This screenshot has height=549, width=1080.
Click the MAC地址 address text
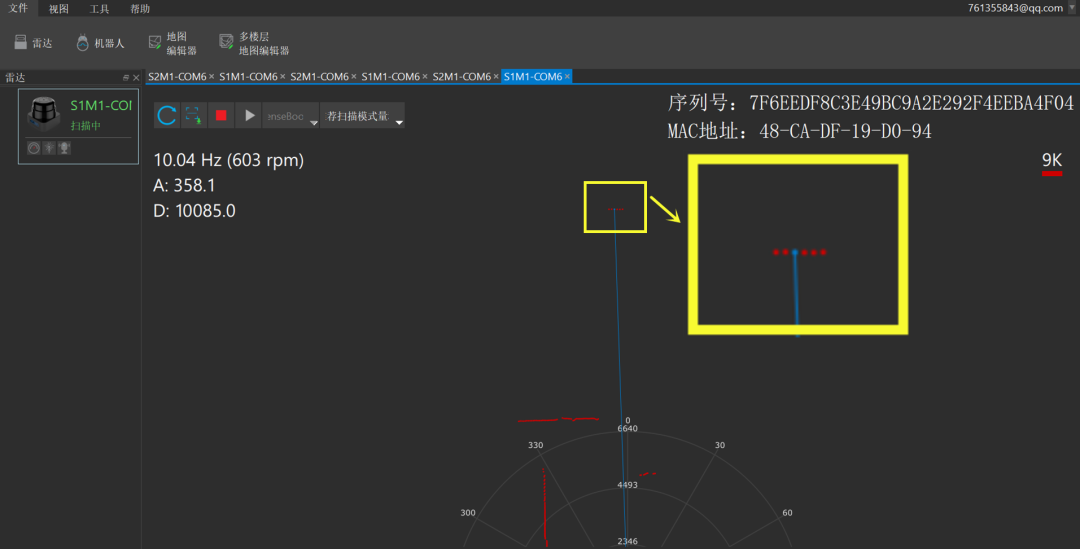coord(799,131)
